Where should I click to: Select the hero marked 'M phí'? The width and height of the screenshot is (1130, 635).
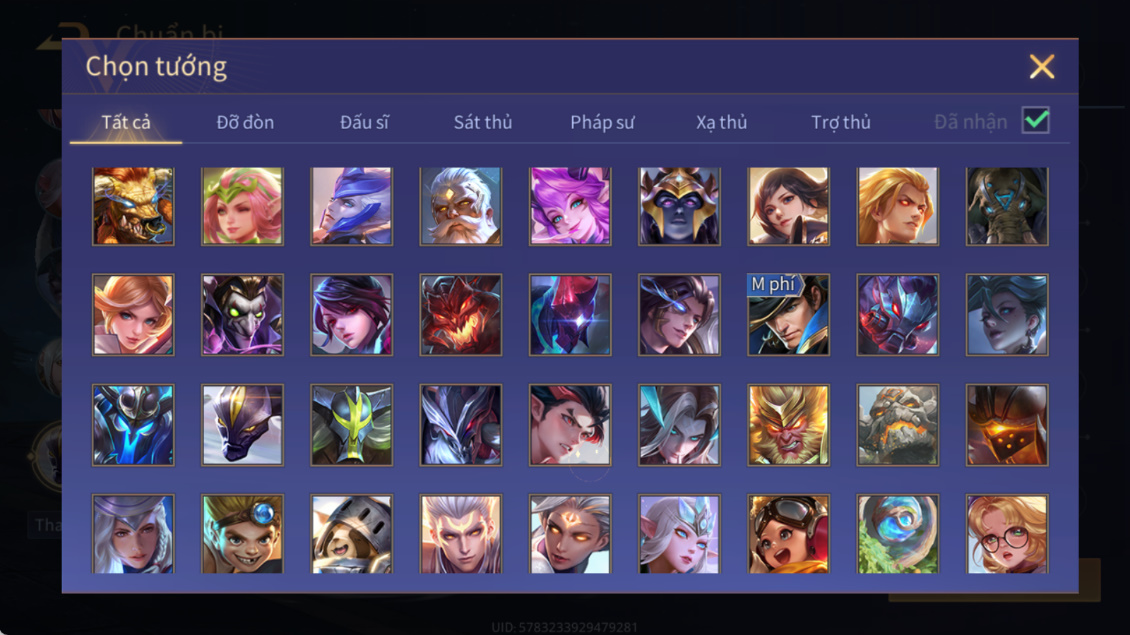788,314
